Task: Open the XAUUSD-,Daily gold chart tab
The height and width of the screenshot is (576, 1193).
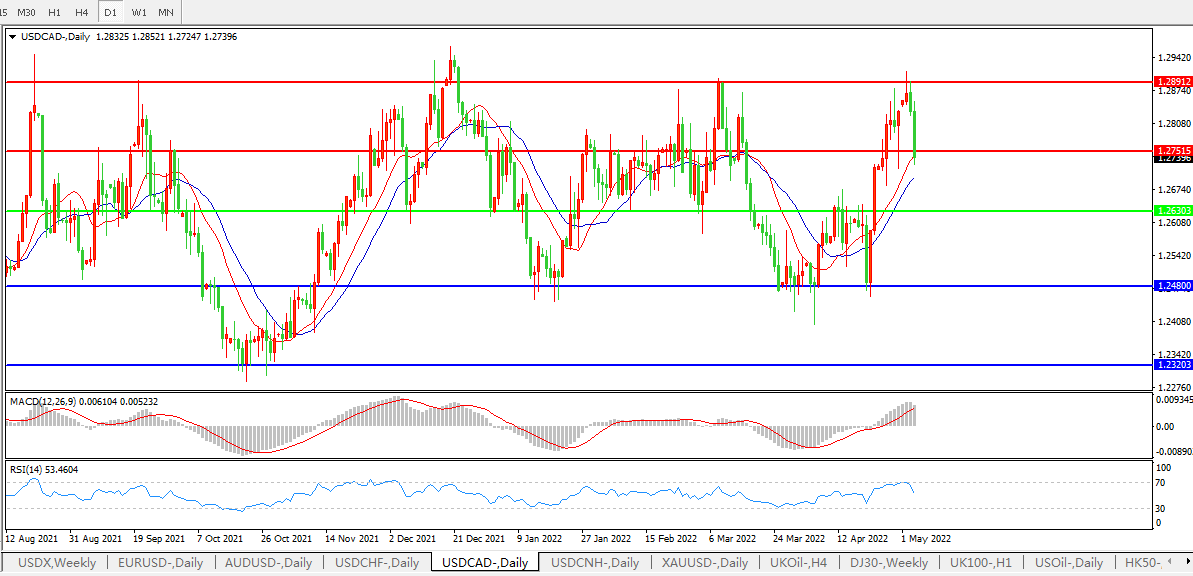Action: [x=705, y=563]
